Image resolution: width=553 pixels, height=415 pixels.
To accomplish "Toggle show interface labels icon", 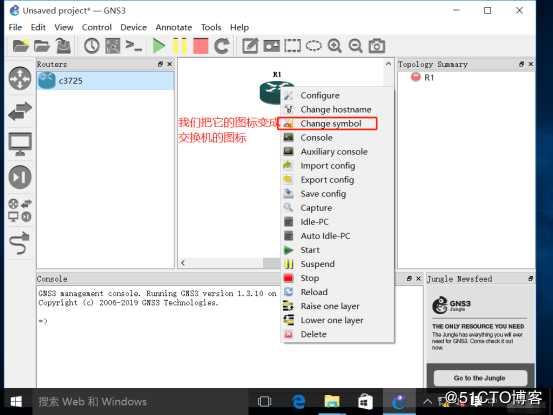I will 113,46.
